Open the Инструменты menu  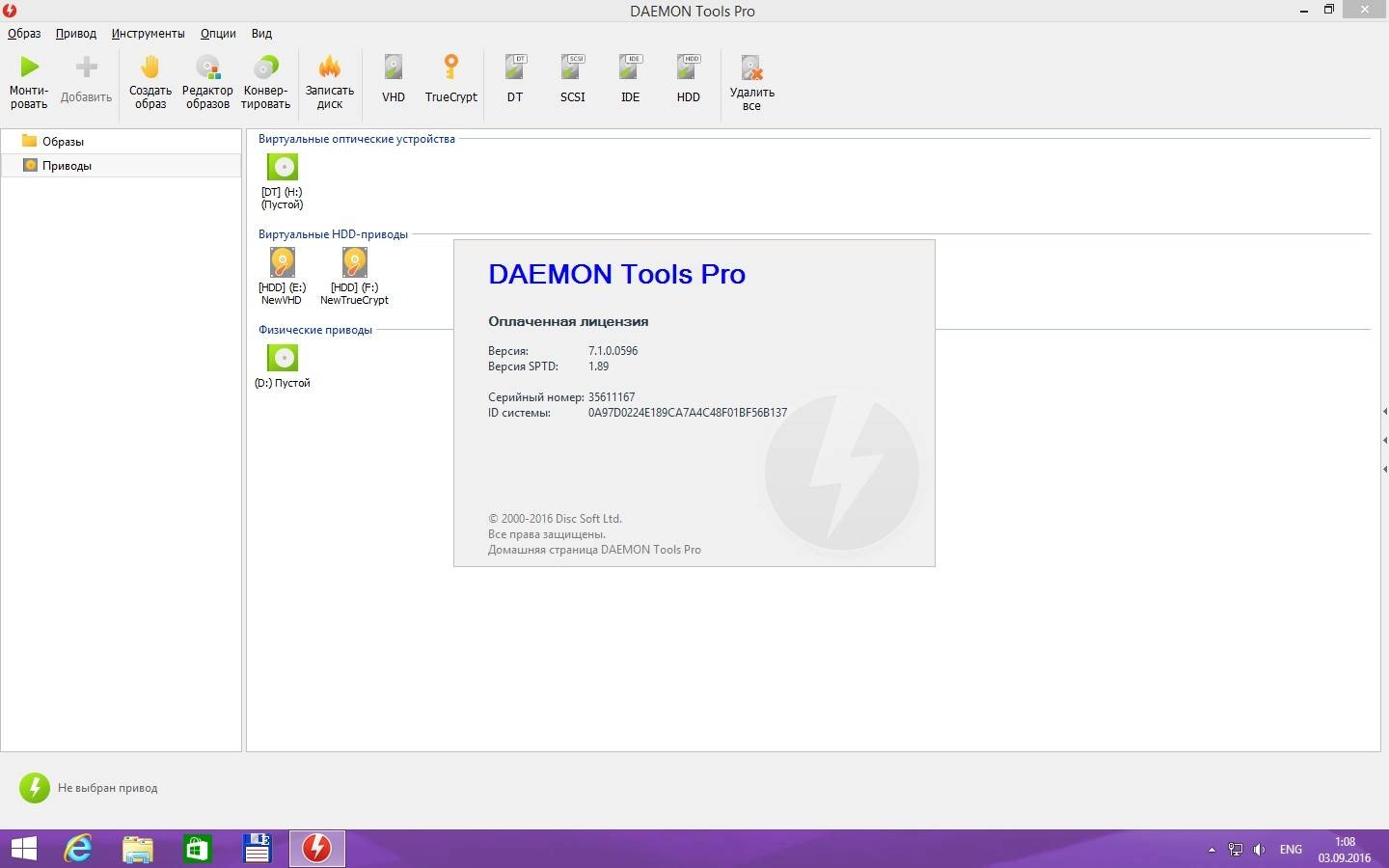pos(148,33)
